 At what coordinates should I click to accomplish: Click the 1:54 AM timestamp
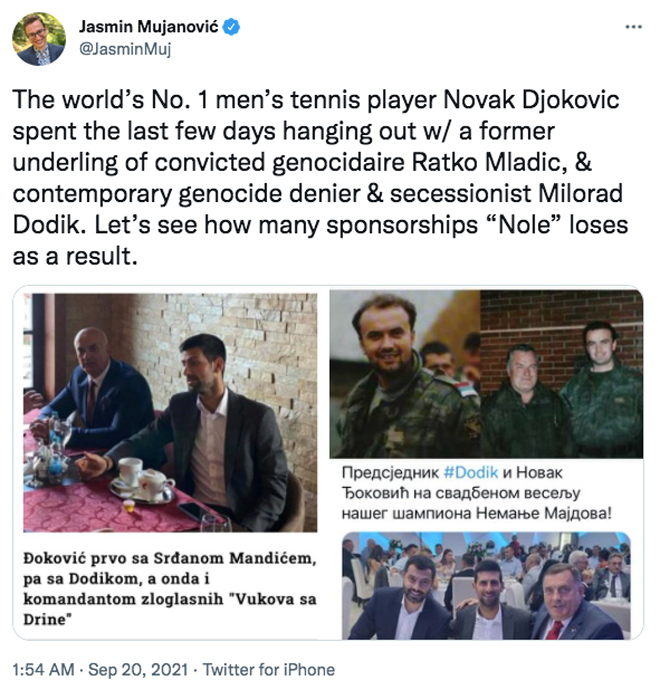(x=46, y=669)
